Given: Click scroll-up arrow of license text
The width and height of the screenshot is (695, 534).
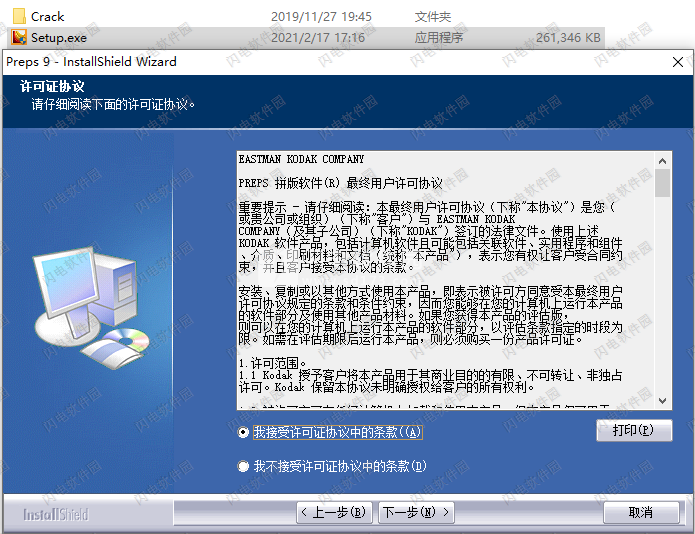Looking at the screenshot, I should coord(663,161).
